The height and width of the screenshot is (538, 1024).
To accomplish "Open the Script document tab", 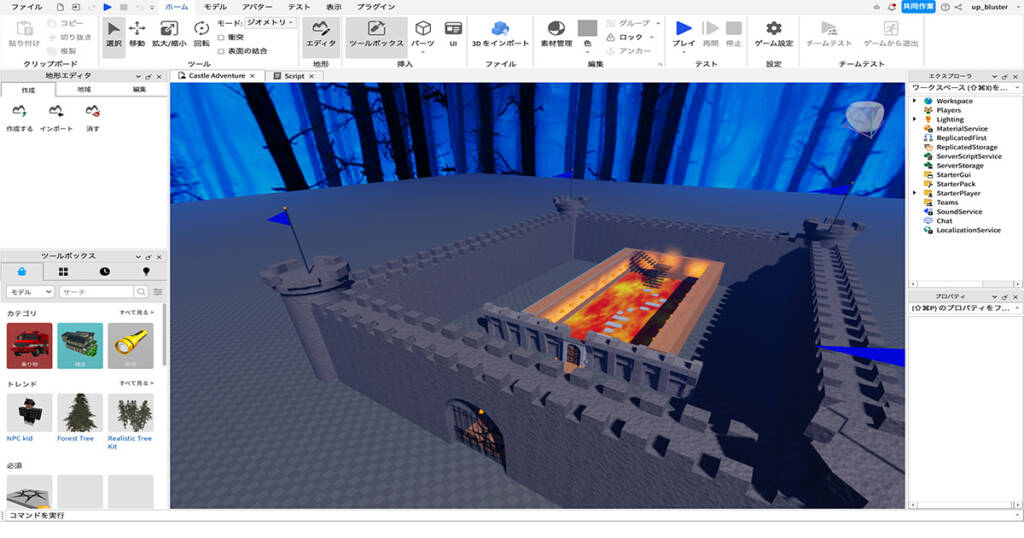I will pyautogui.click(x=294, y=76).
